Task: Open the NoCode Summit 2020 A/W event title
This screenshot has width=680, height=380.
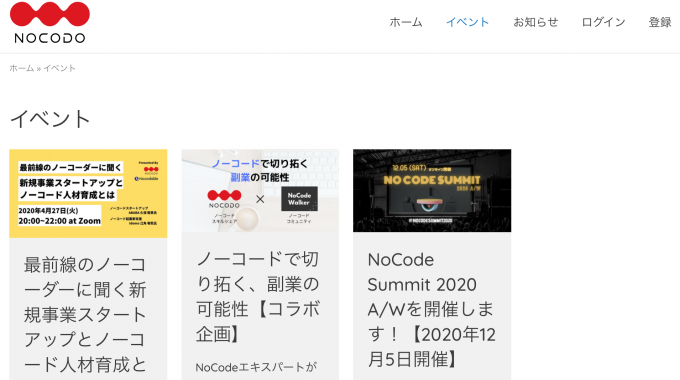Action: point(432,309)
